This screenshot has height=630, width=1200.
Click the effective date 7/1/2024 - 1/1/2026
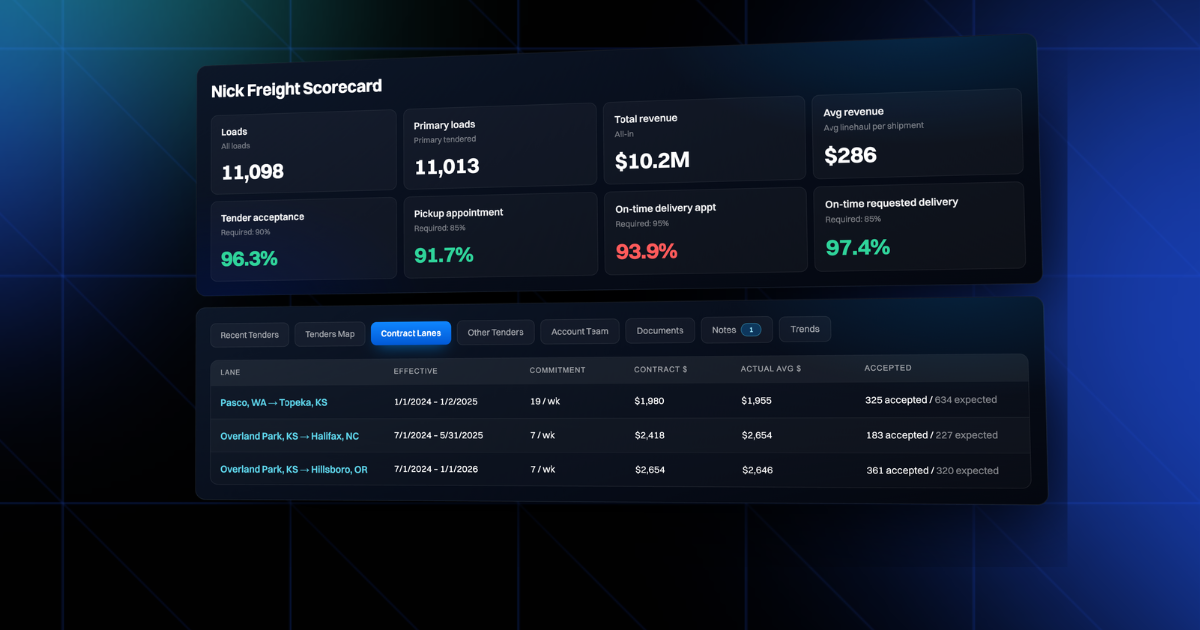click(436, 468)
